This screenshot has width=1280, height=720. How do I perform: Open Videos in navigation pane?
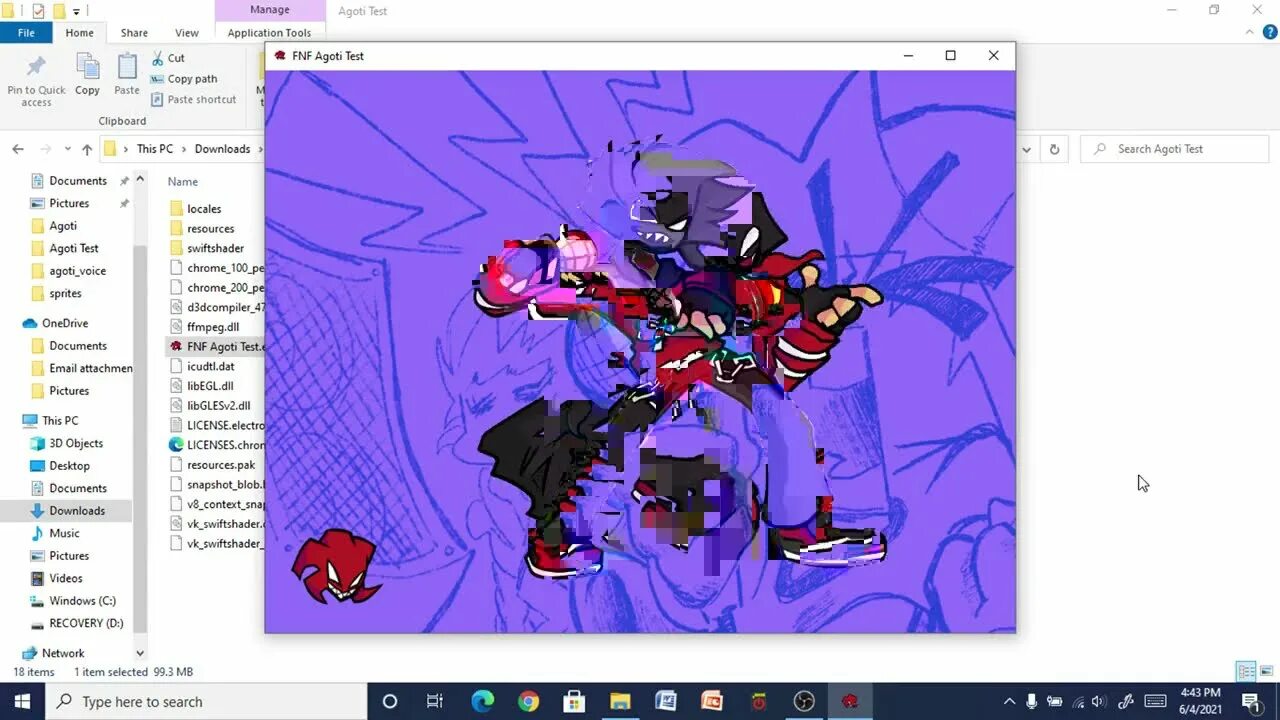pyautogui.click(x=66, y=578)
